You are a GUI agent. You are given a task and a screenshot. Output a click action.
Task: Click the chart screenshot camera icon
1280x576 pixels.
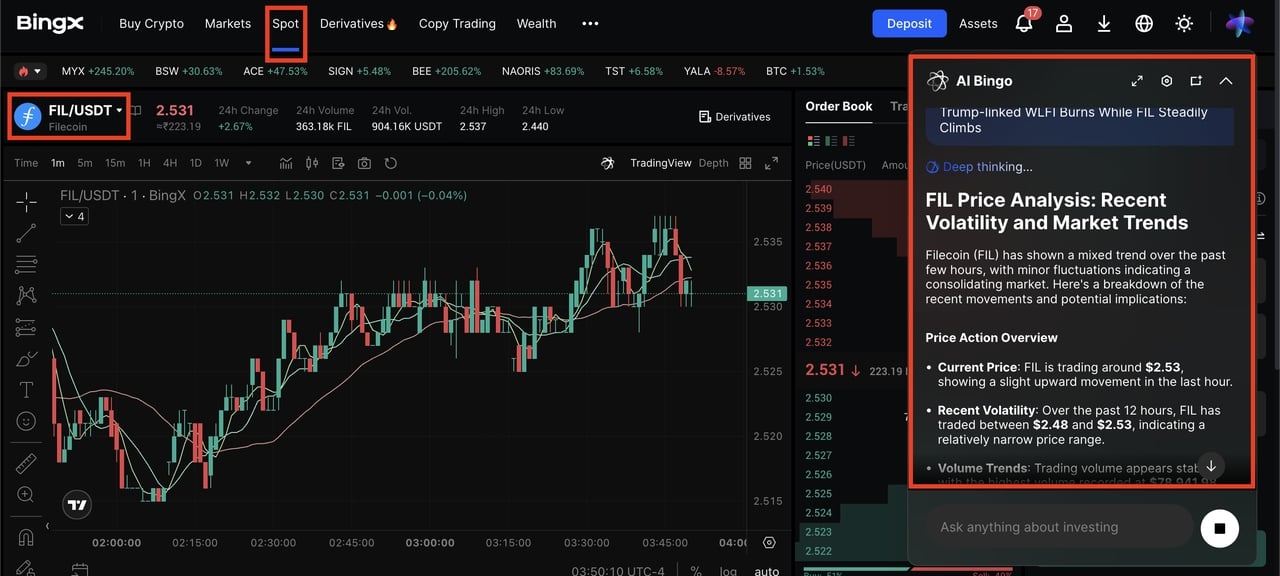tap(364, 163)
